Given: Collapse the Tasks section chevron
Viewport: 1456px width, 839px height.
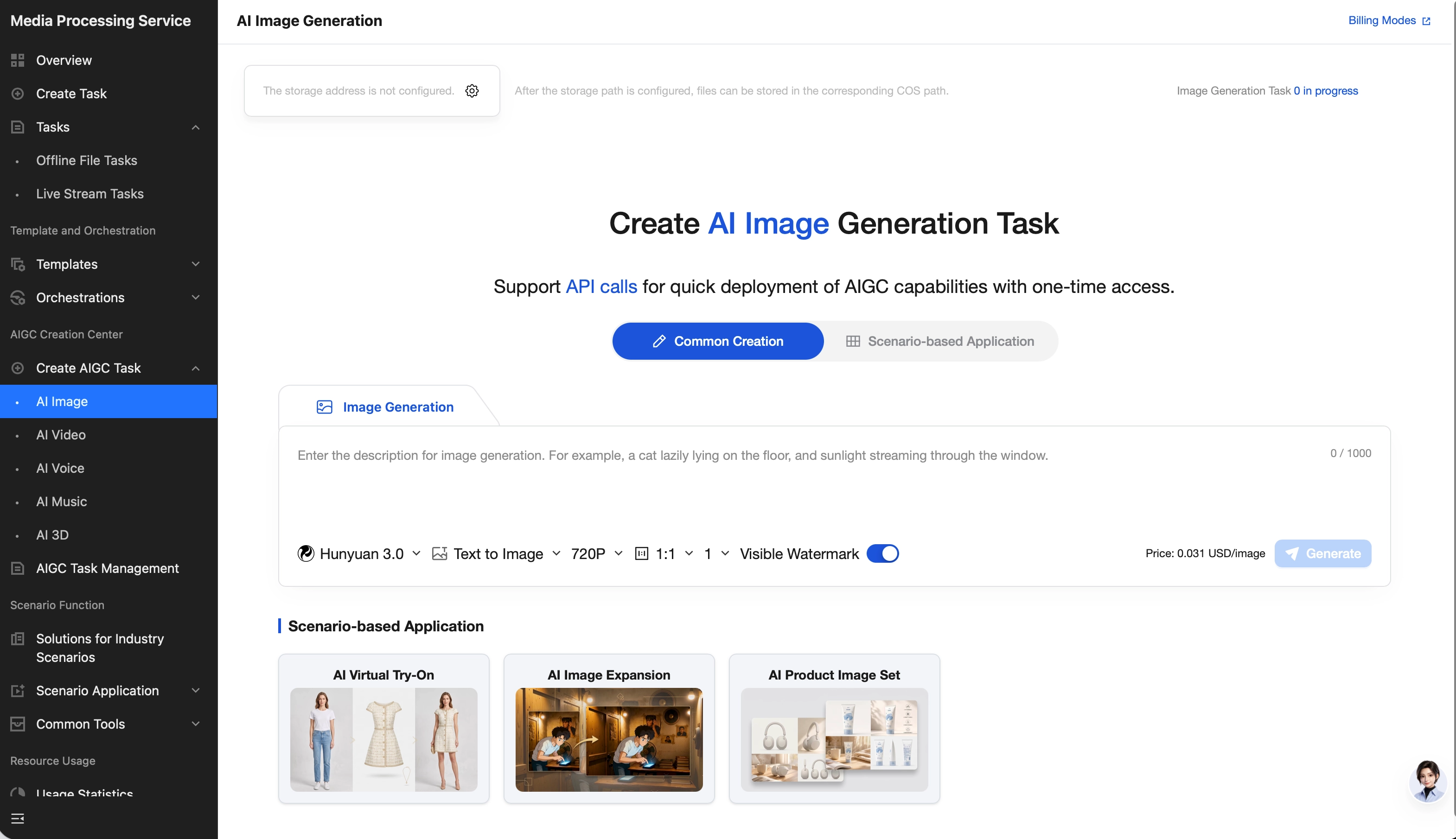Looking at the screenshot, I should (x=195, y=127).
